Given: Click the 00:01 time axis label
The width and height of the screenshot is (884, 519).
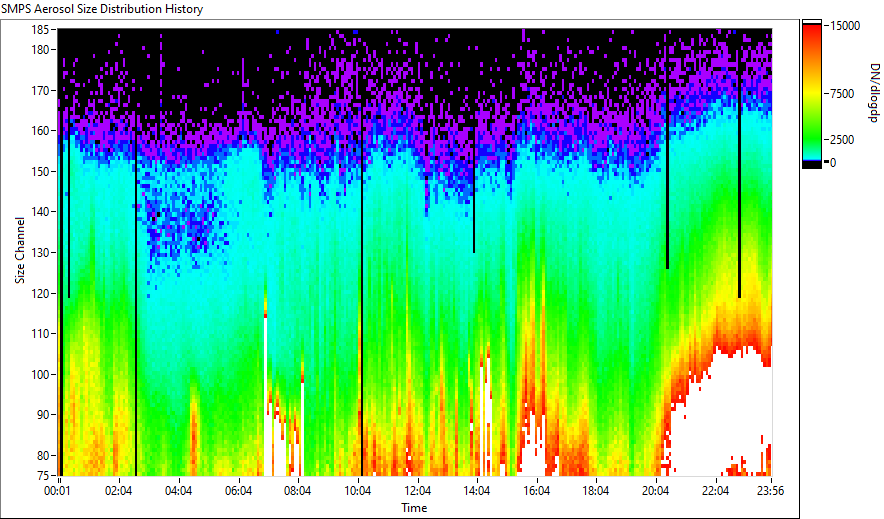Looking at the screenshot, I should (x=58, y=491).
